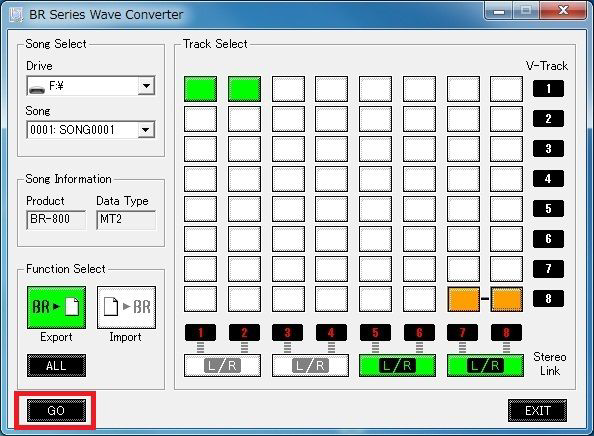Select the Export BR-to-file function icon

56,307
